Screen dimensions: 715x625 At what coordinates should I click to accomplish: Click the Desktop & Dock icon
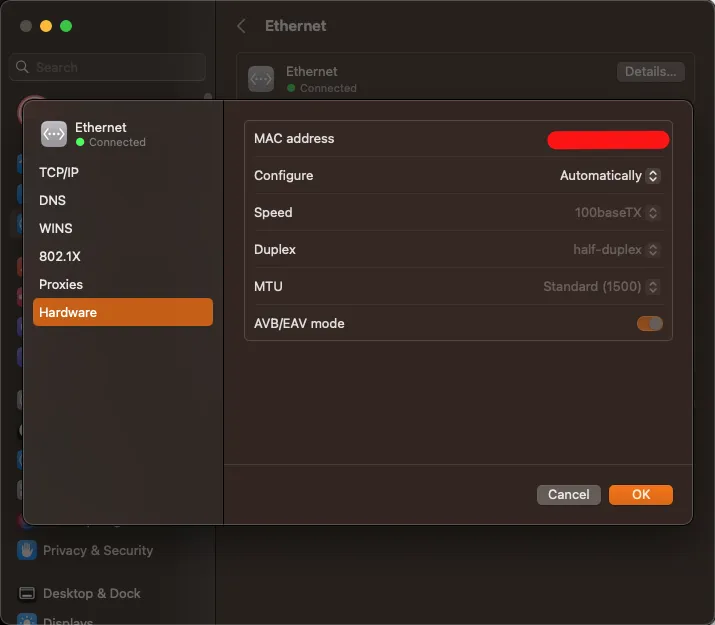click(26, 593)
